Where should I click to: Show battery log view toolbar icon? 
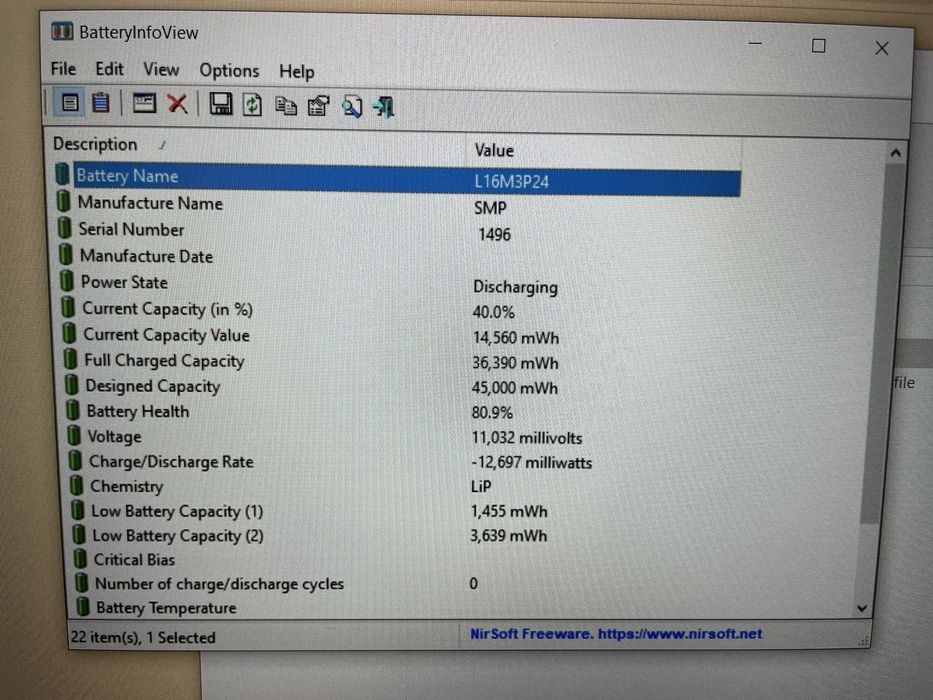click(101, 103)
